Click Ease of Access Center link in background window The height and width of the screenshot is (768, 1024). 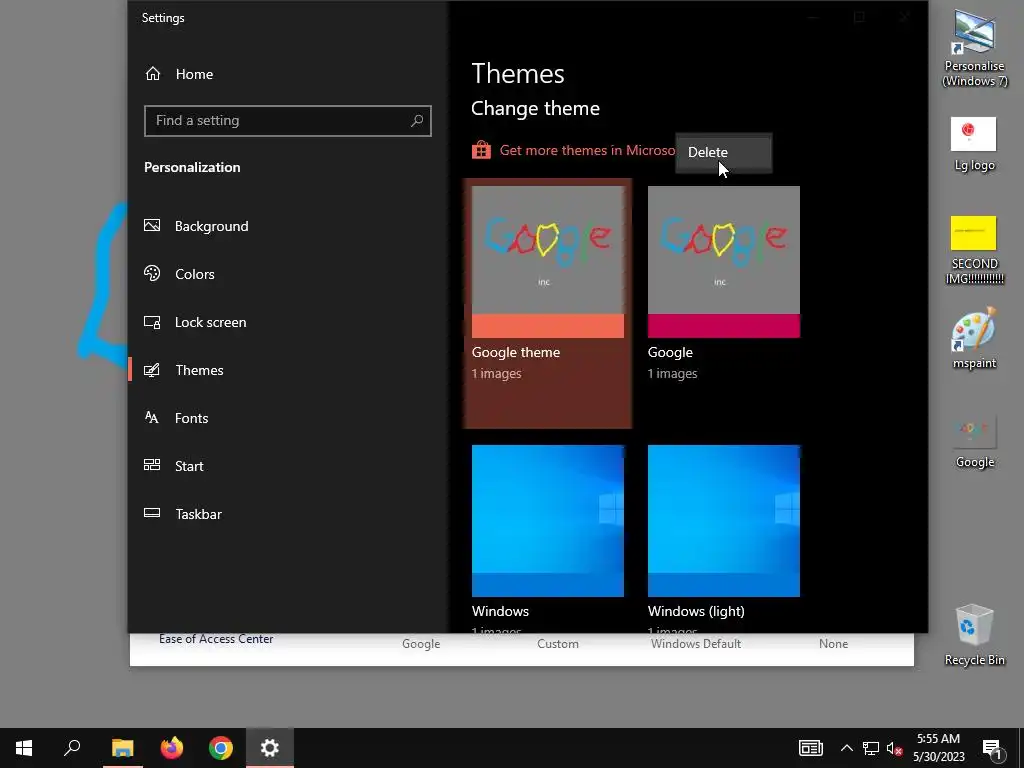216,639
